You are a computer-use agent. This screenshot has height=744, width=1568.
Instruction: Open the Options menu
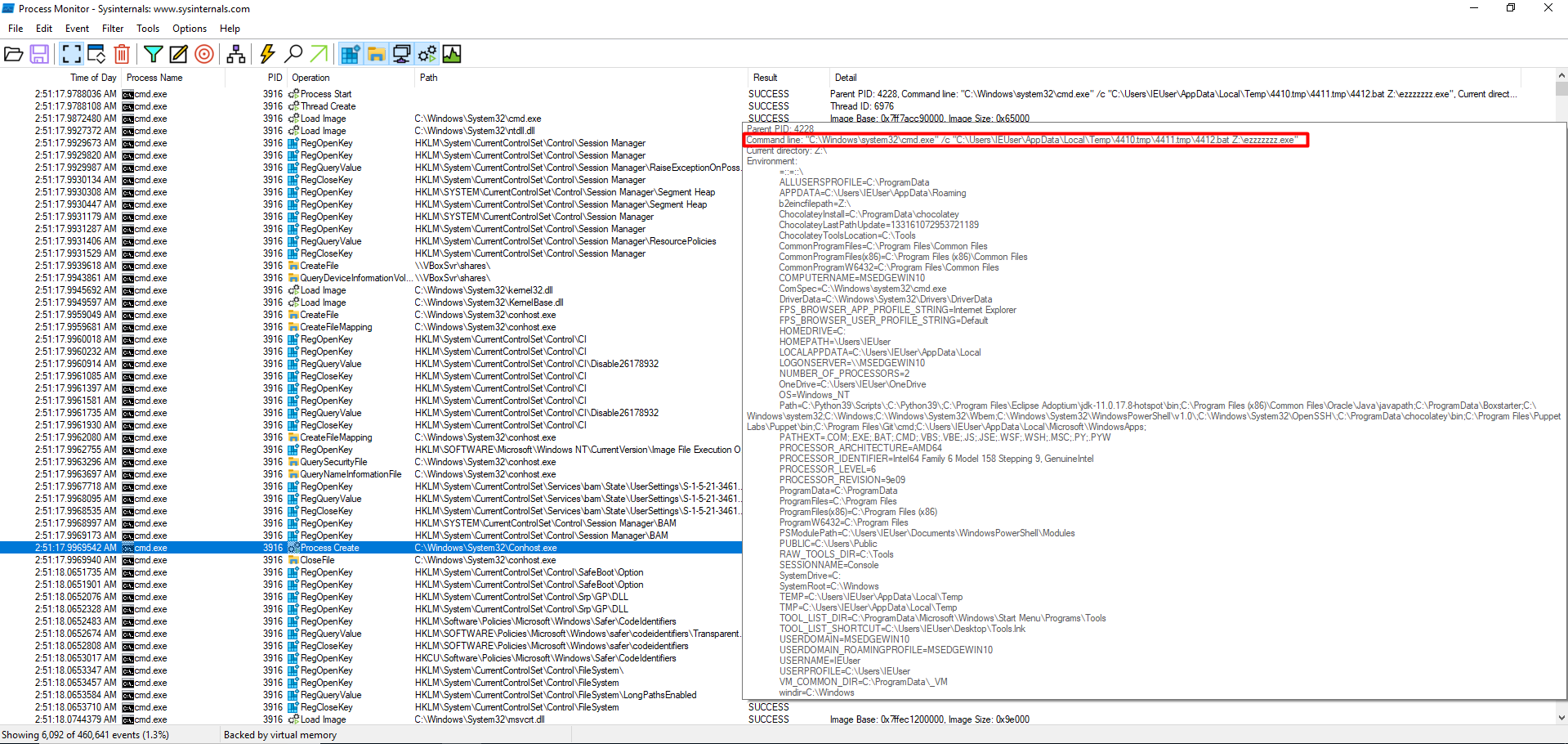[x=190, y=29]
